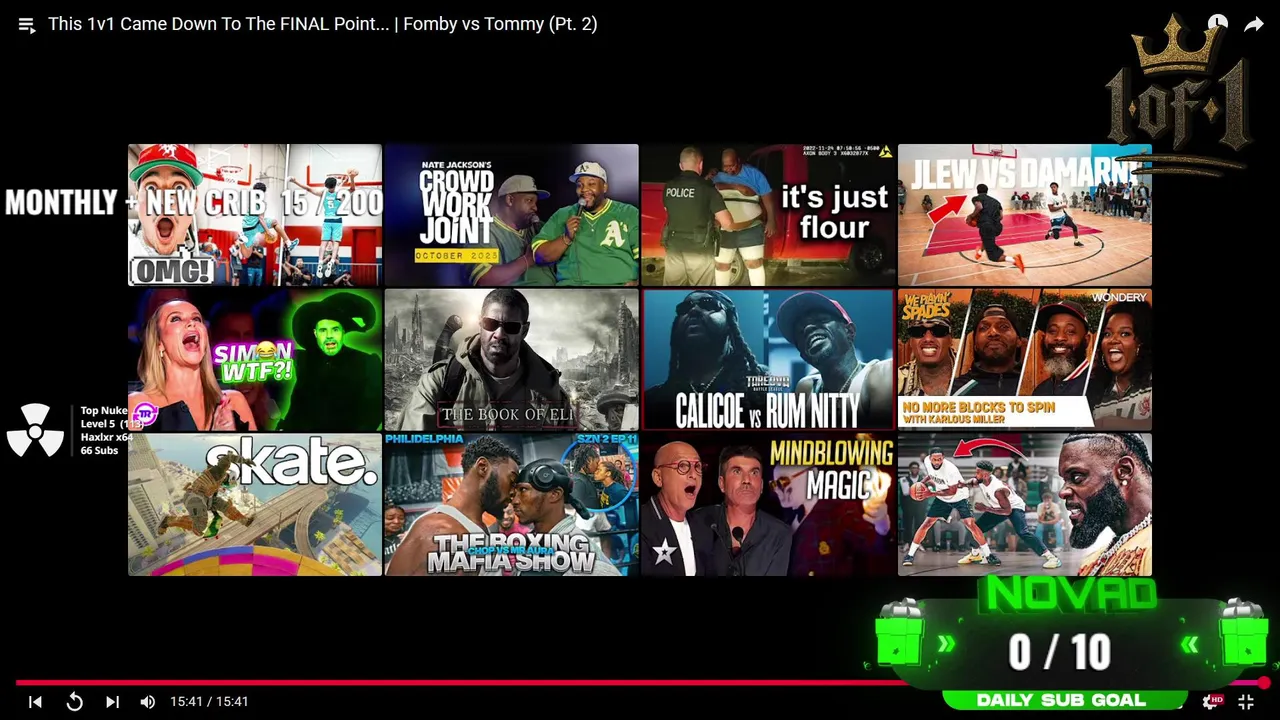Replay the video

pyautogui.click(x=74, y=702)
